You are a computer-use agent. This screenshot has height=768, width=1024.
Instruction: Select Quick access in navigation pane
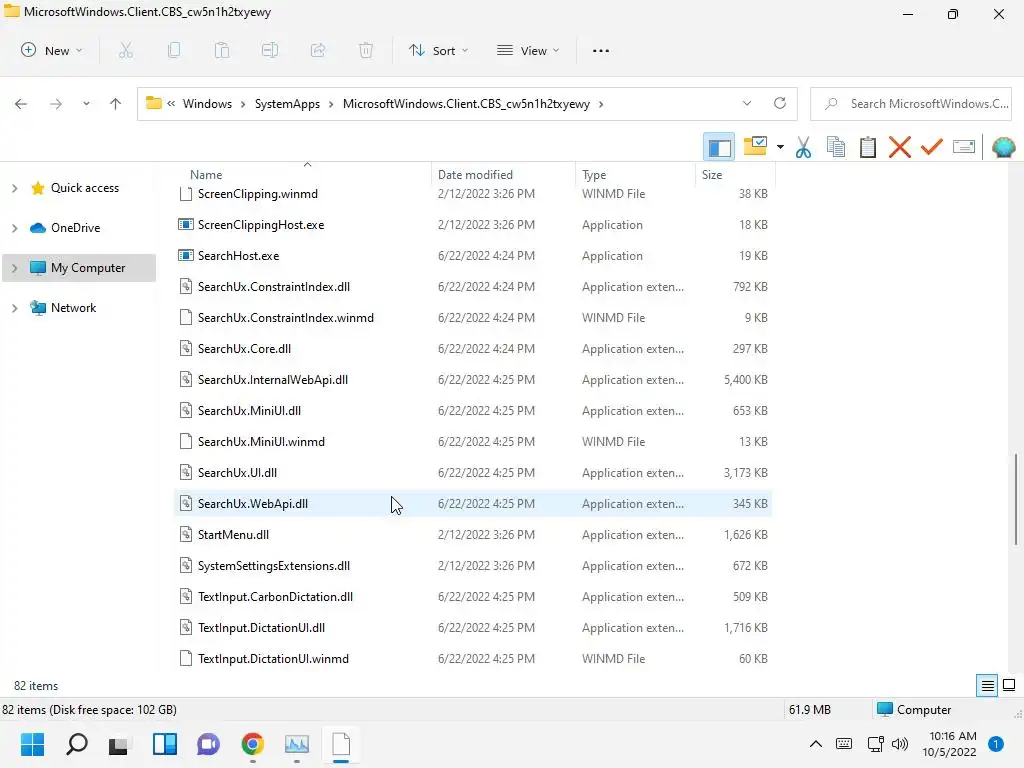tap(85, 188)
